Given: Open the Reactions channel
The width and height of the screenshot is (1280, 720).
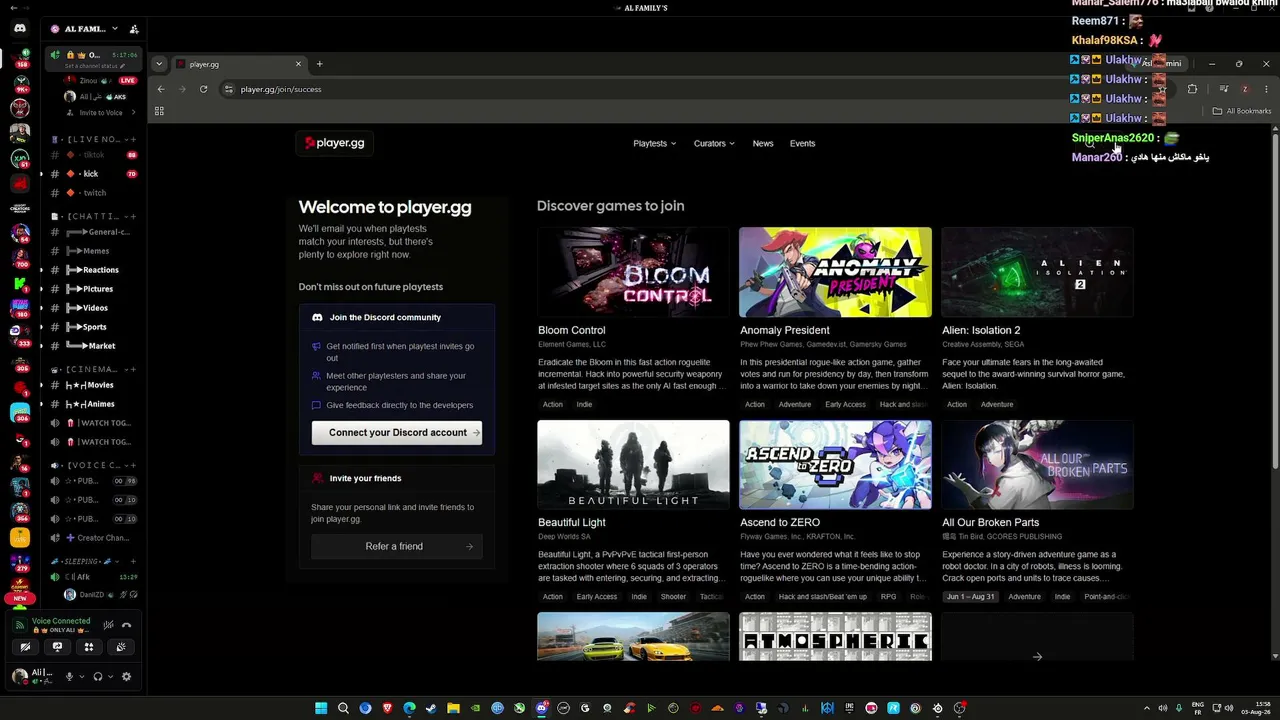Looking at the screenshot, I should pyautogui.click(x=95, y=270).
